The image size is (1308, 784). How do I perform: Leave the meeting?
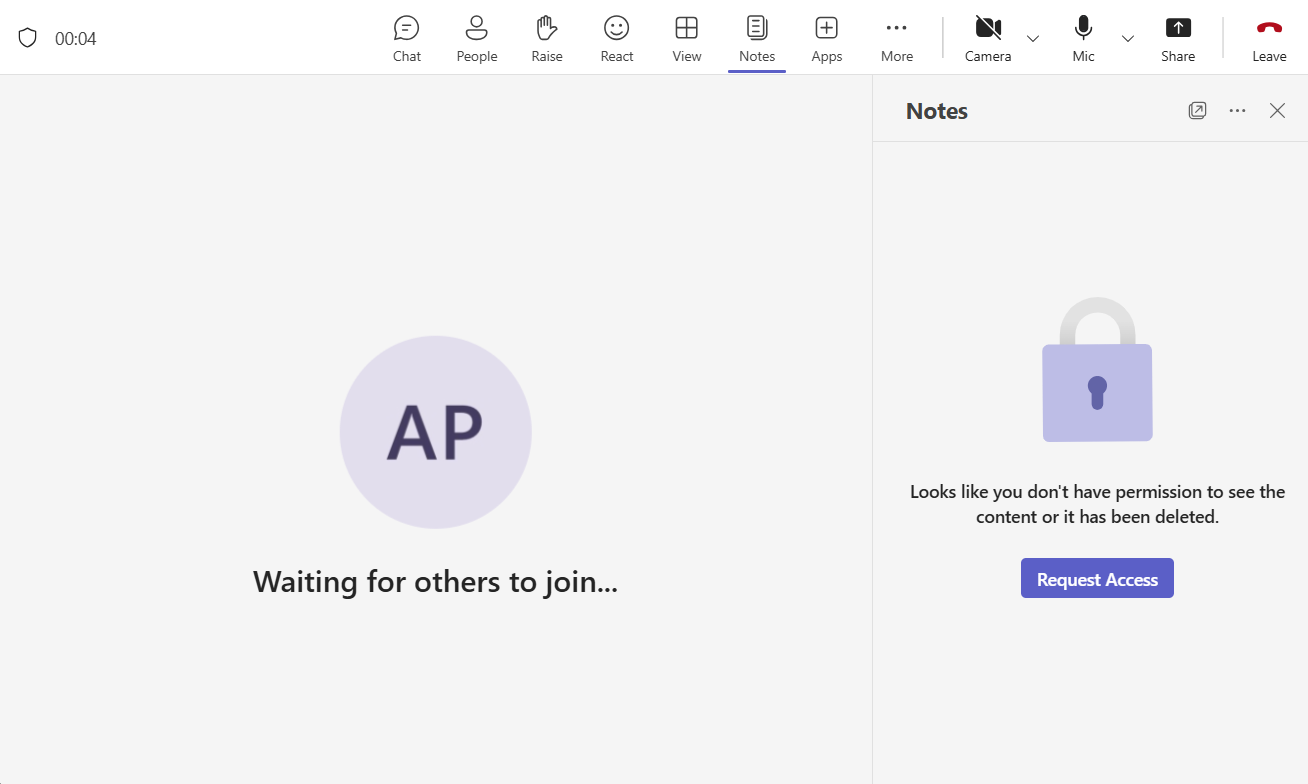point(1269,39)
